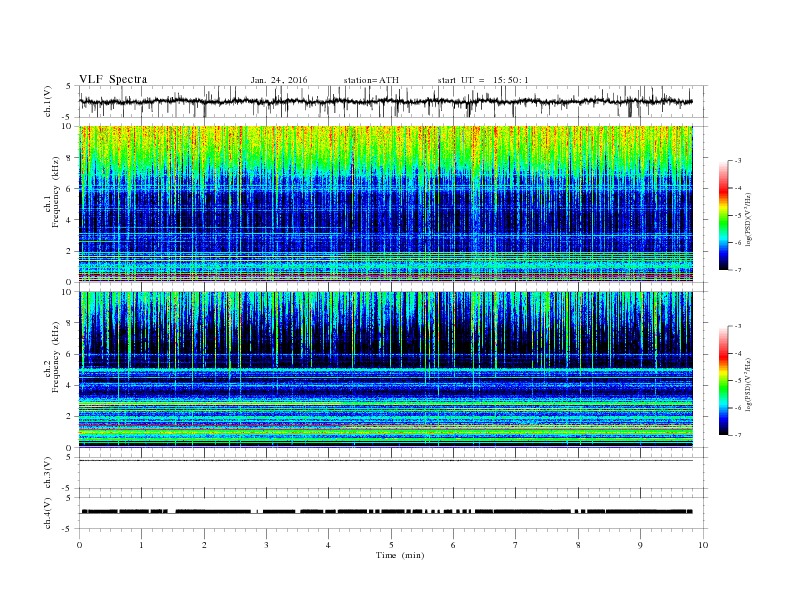
Task: Click the "ch.4(V)" axis label
Action: [48, 513]
